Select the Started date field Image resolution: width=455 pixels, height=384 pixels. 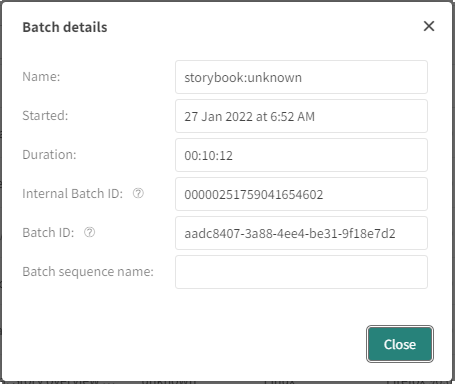pos(301,116)
